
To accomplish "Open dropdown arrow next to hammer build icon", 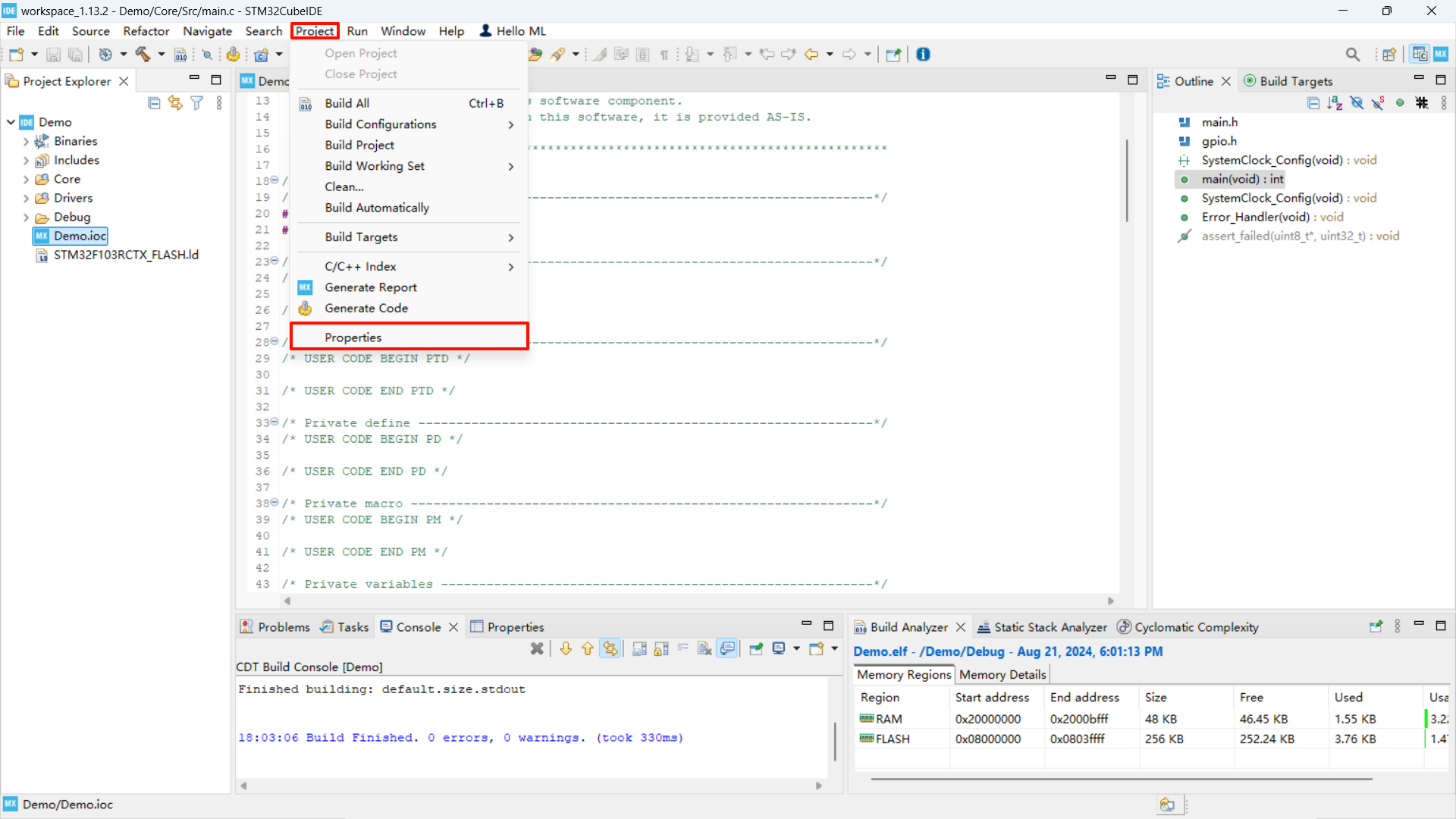I will tap(161, 55).
